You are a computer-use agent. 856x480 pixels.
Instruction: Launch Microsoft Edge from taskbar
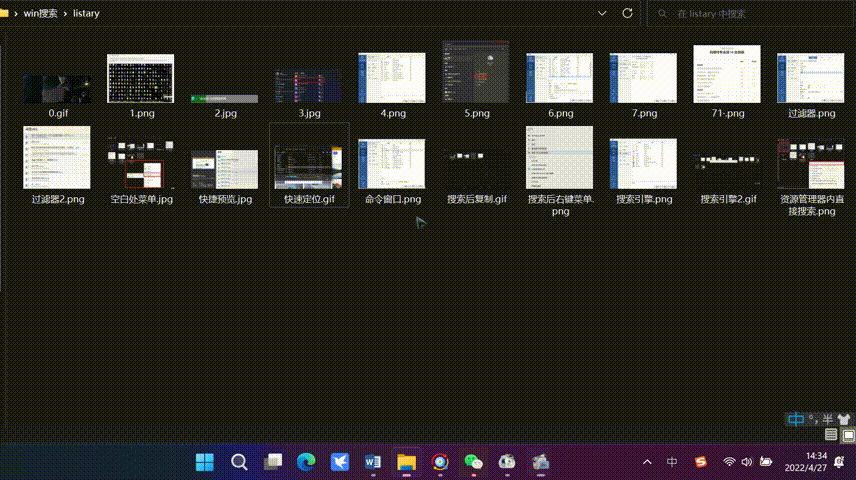pos(305,462)
